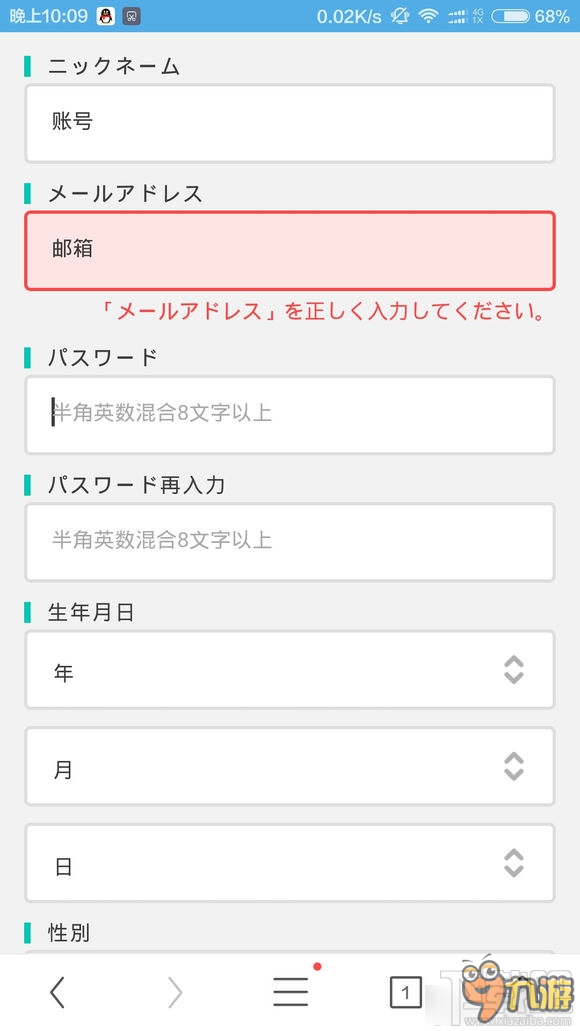Viewport: 580px width, 1031px height.
Task: Focus the highlighted メールアドレス email field
Action: (x=290, y=251)
